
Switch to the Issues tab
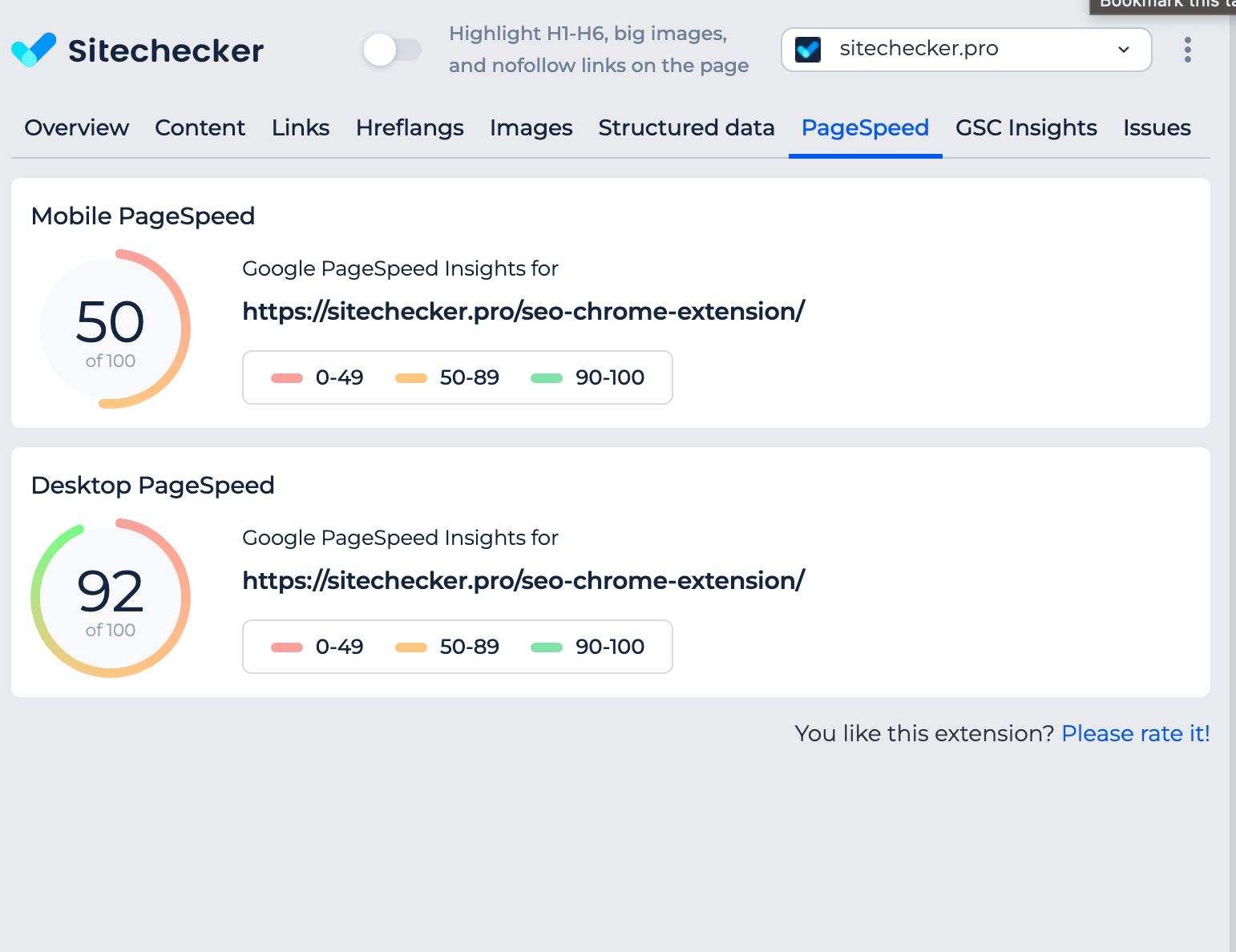pos(1157,128)
